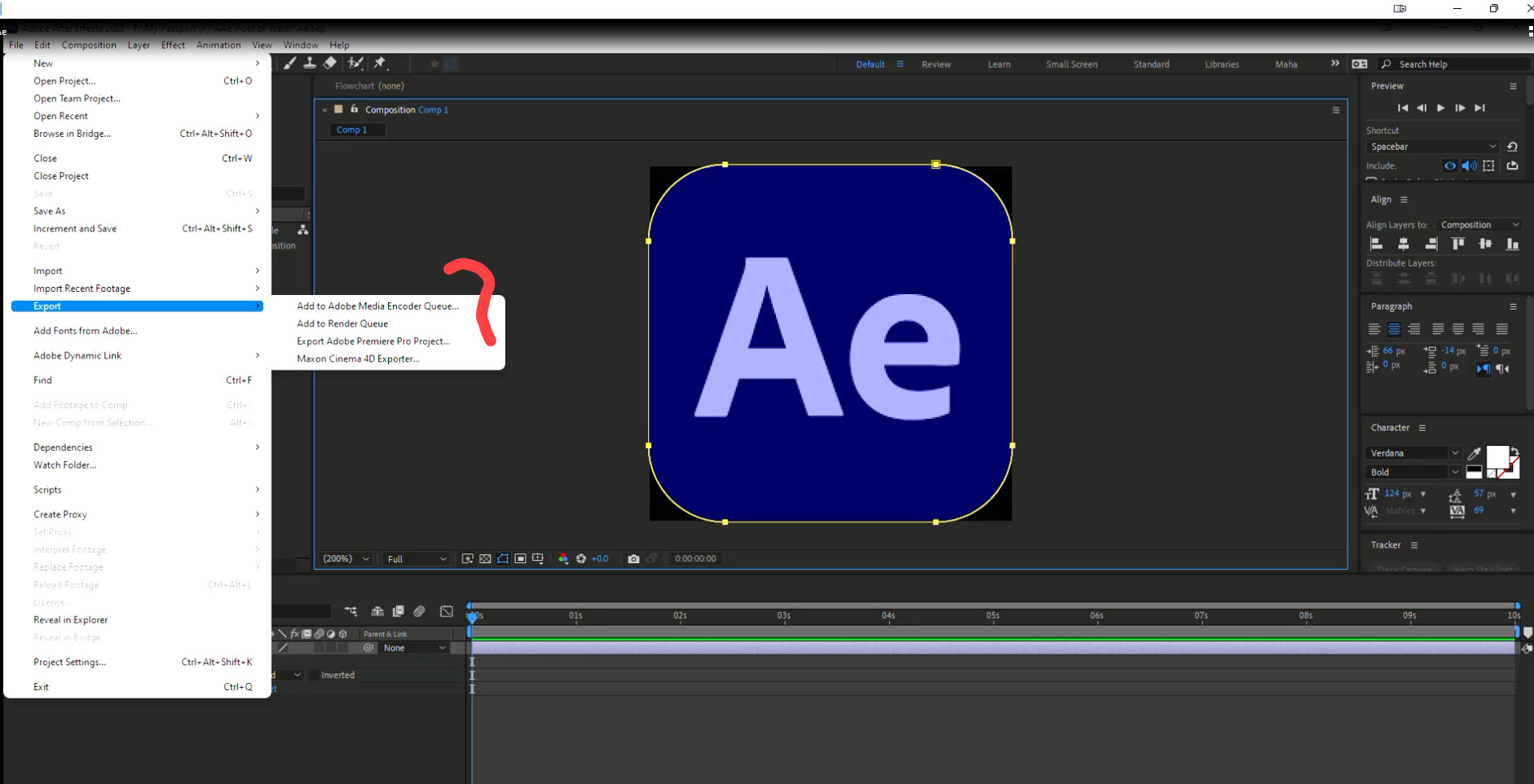Switch to the Learn workspace

tap(999, 64)
